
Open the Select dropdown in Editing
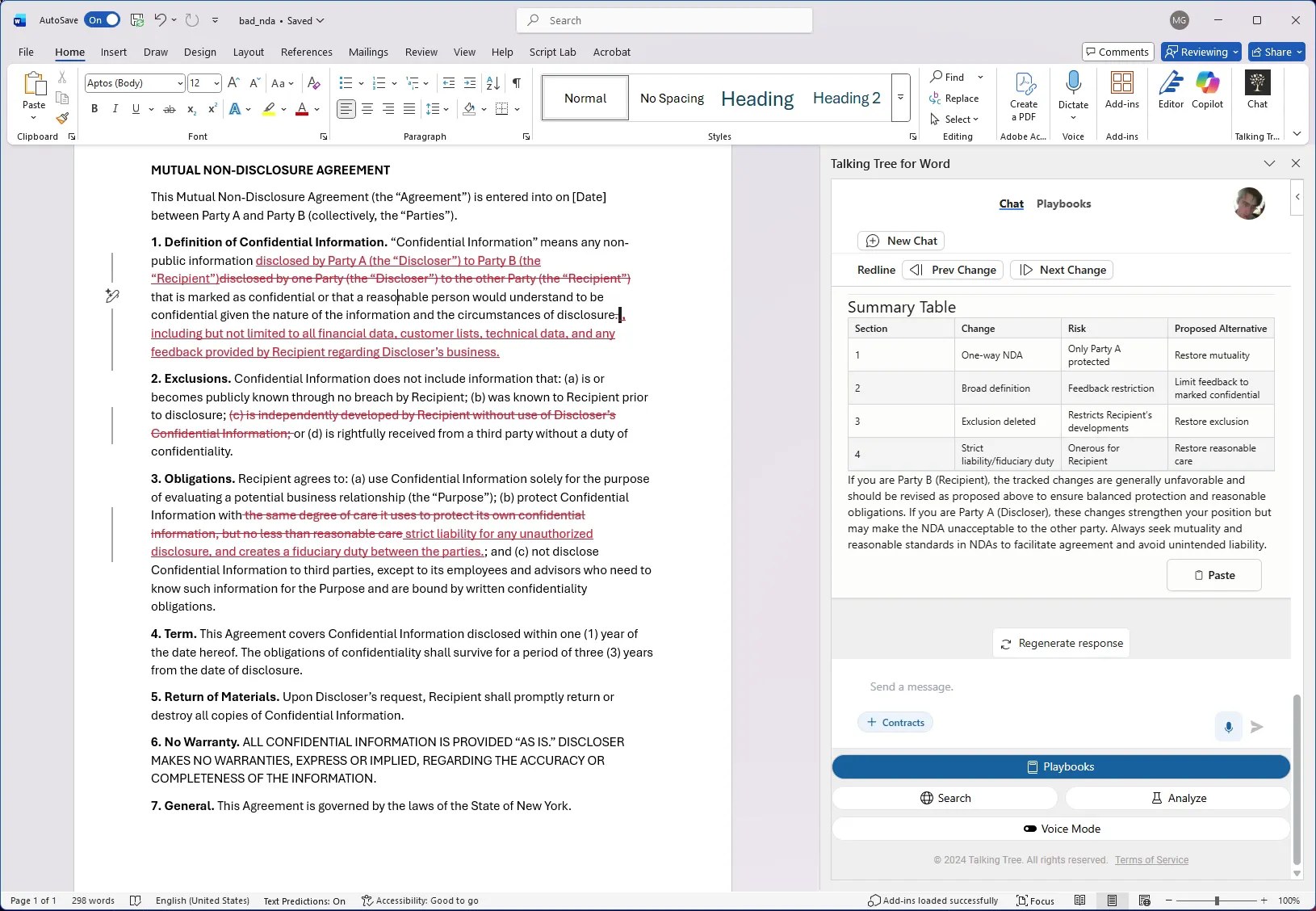tap(953, 119)
